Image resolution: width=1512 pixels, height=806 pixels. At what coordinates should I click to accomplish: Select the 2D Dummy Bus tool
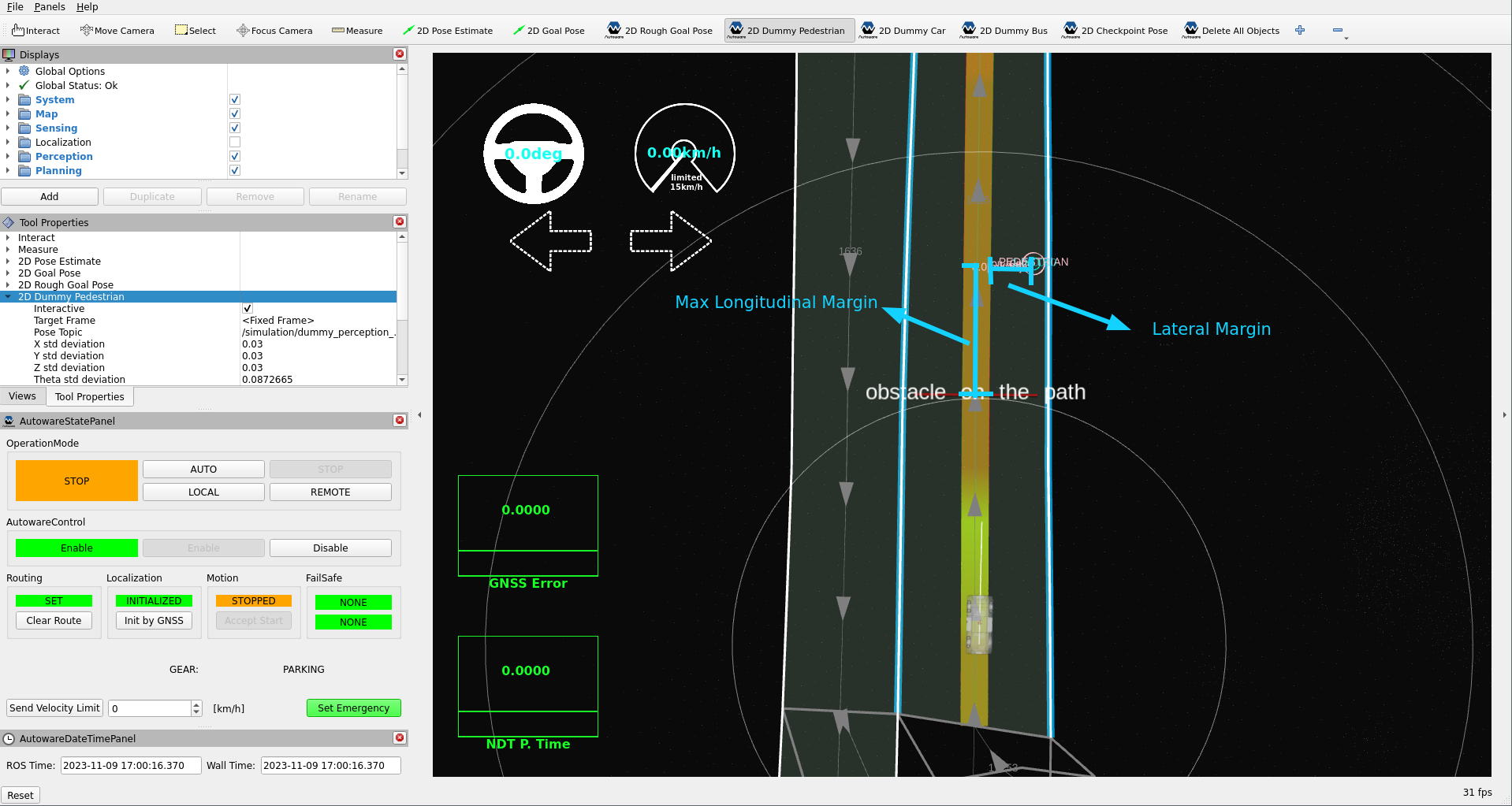pyautogui.click(x=1004, y=31)
